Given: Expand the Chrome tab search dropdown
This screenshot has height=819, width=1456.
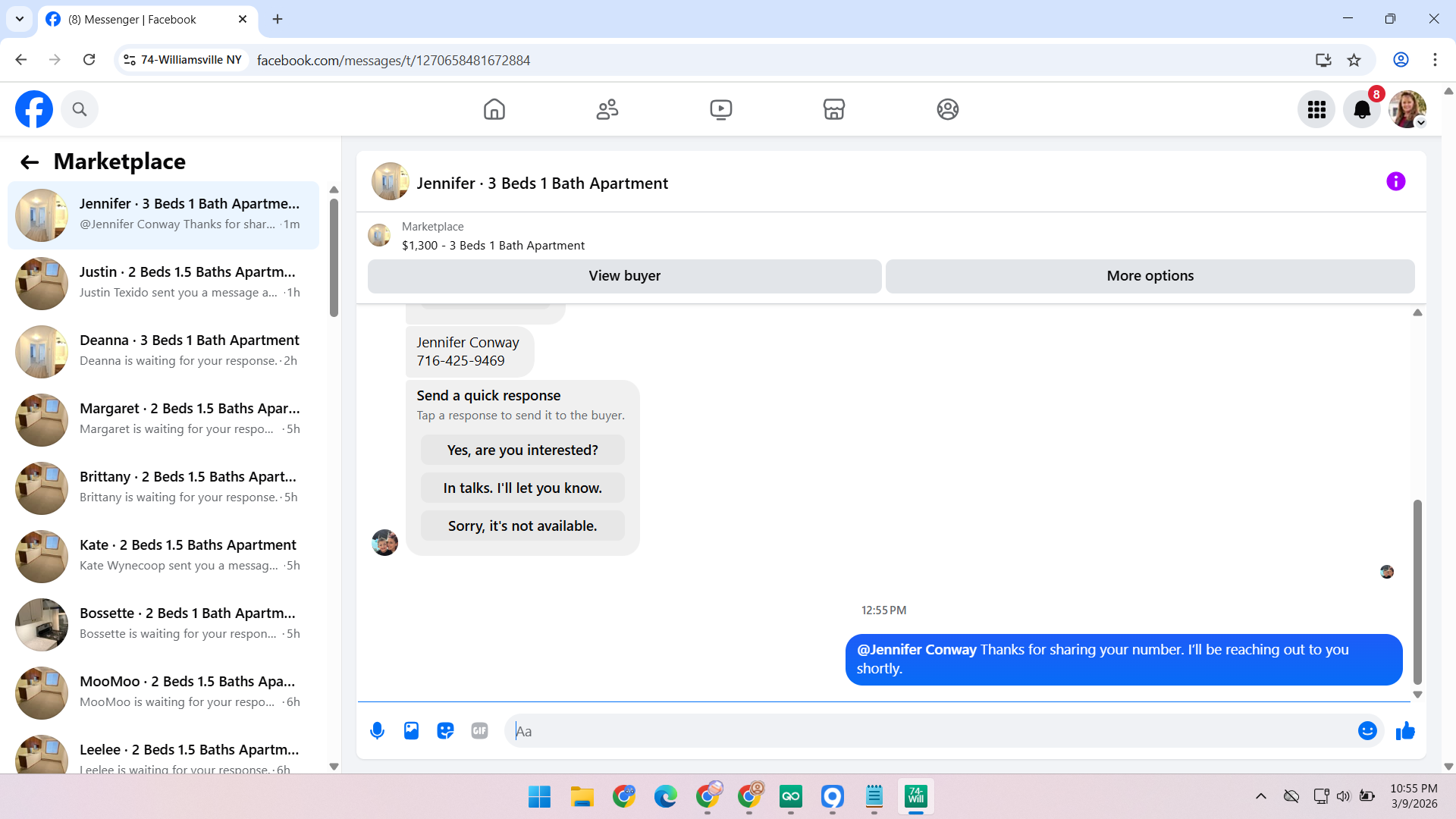Looking at the screenshot, I should (20, 19).
